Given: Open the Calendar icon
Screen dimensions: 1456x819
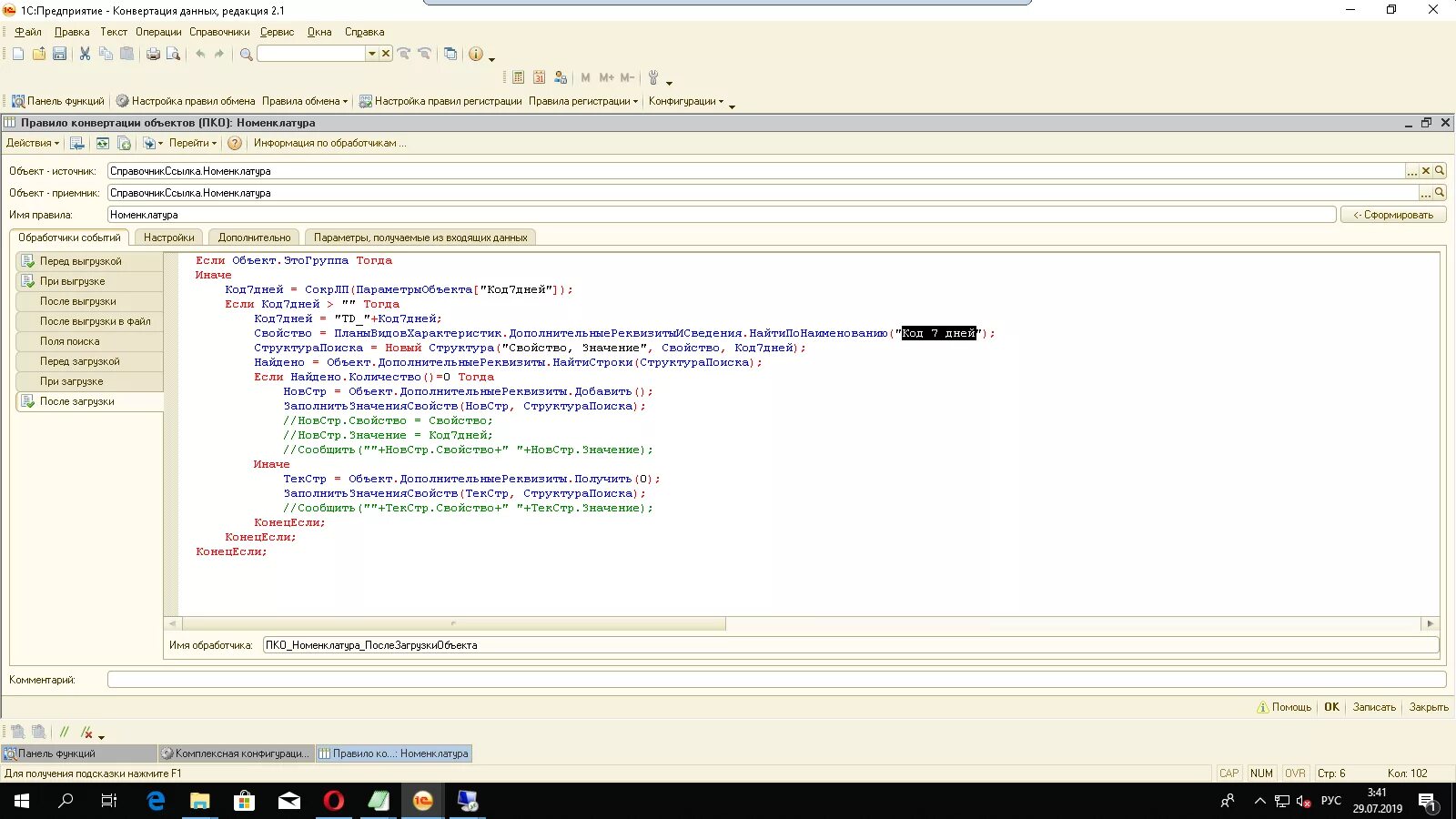Looking at the screenshot, I should [539, 78].
